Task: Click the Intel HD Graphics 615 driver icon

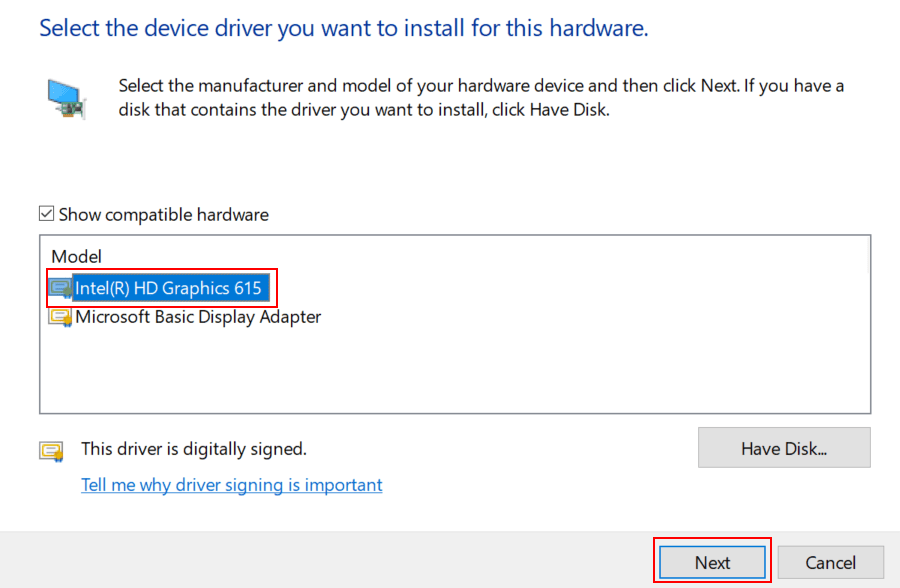Action: [x=61, y=289]
